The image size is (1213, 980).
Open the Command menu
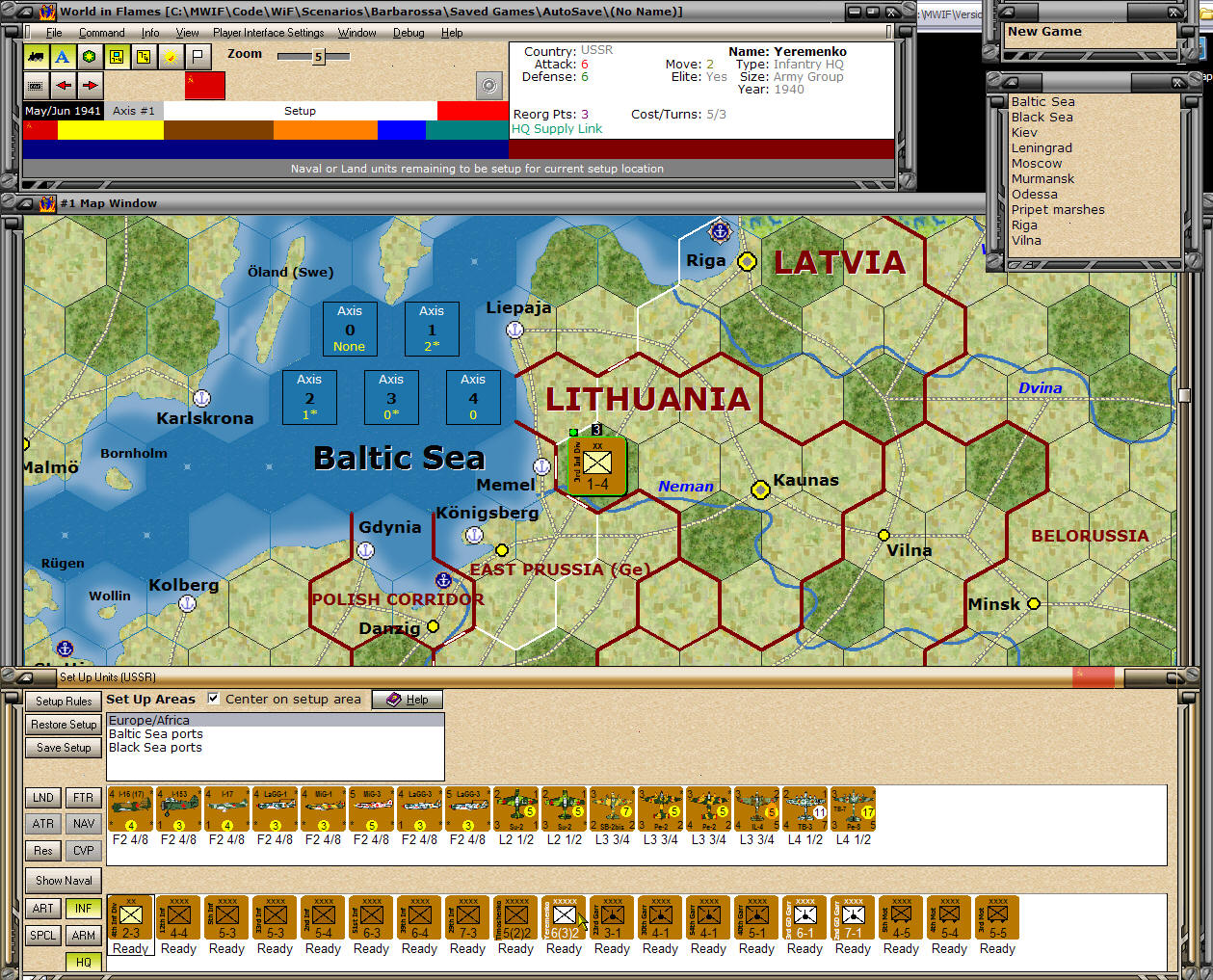pyautogui.click(x=101, y=33)
